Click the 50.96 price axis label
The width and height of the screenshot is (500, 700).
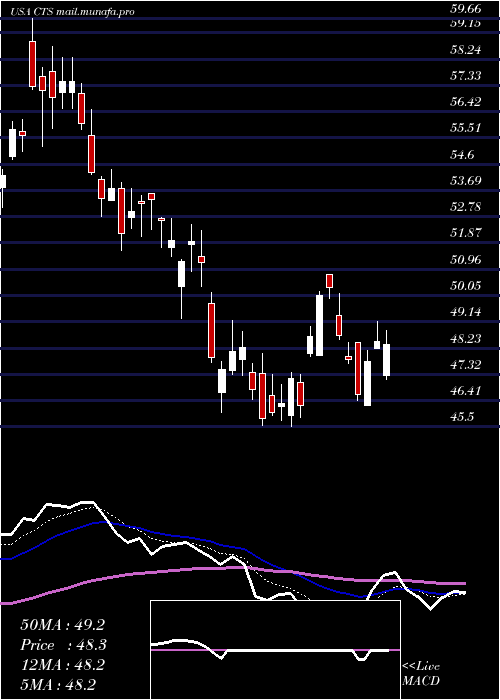[x=466, y=259]
